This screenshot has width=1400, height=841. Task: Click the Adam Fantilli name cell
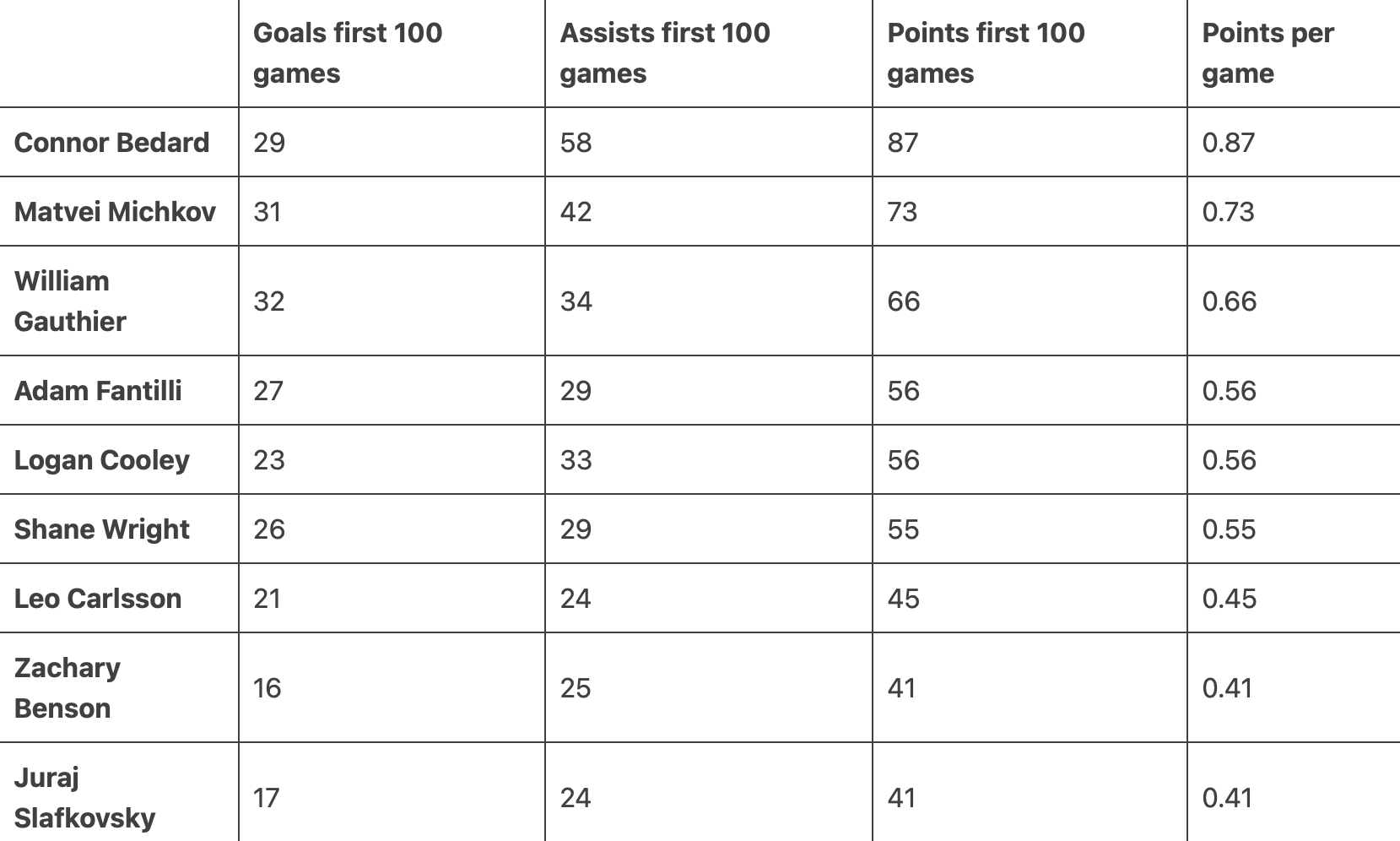(98, 390)
